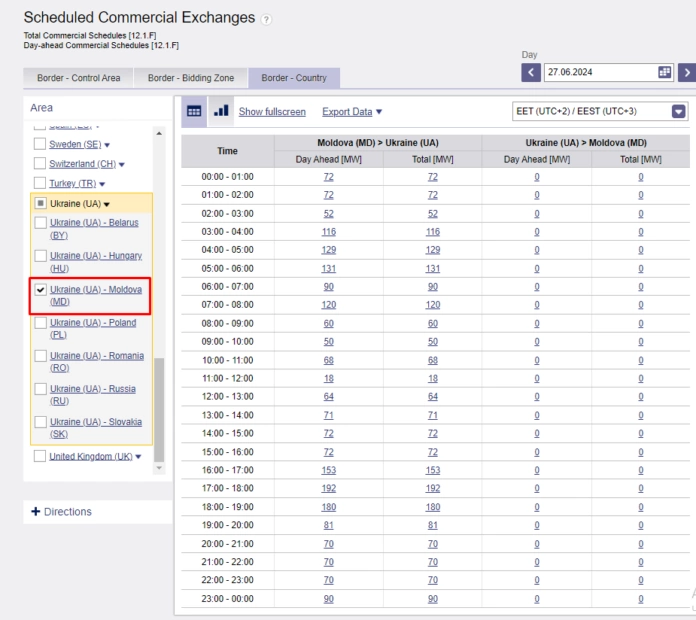Open the Ukraine (UA) - Slovakia link
This screenshot has height=620, width=696.
(96, 428)
